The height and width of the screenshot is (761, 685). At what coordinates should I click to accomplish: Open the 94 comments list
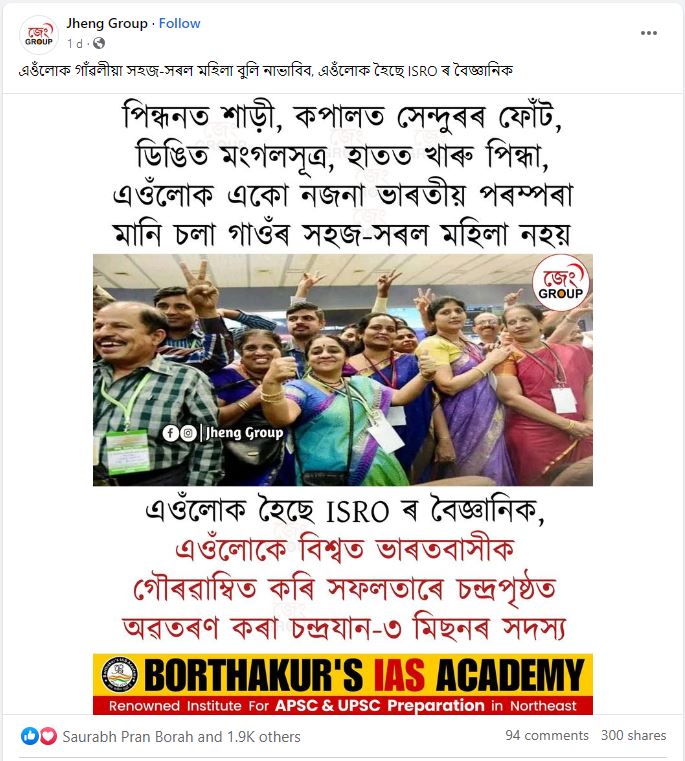[x=546, y=735]
